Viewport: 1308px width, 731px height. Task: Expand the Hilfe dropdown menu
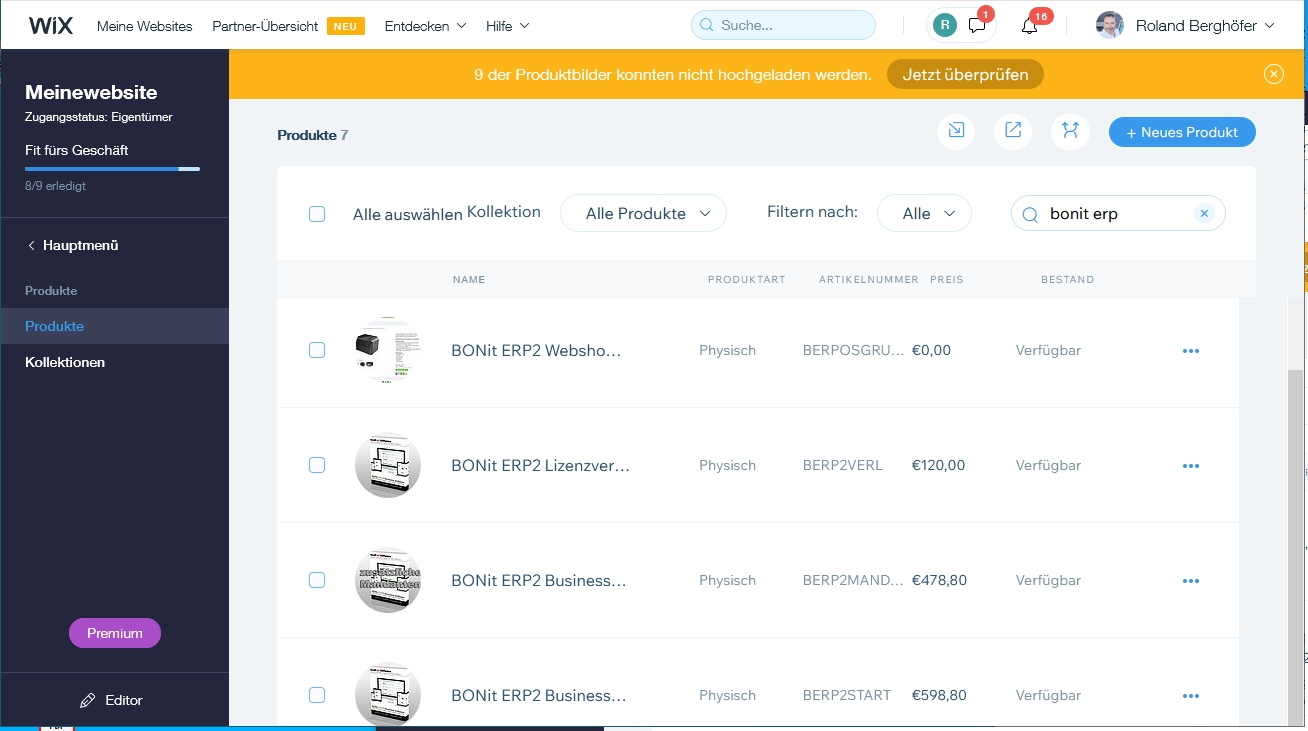tap(508, 26)
